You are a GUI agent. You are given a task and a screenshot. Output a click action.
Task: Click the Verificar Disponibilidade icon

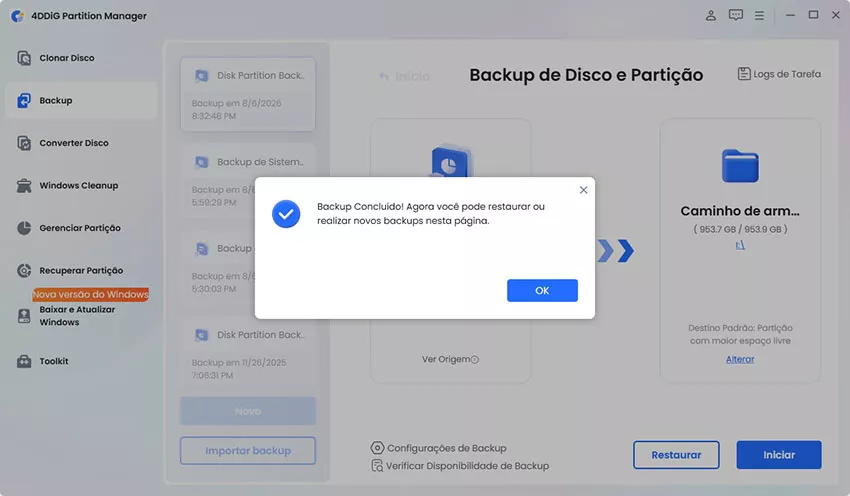pyautogui.click(x=377, y=466)
